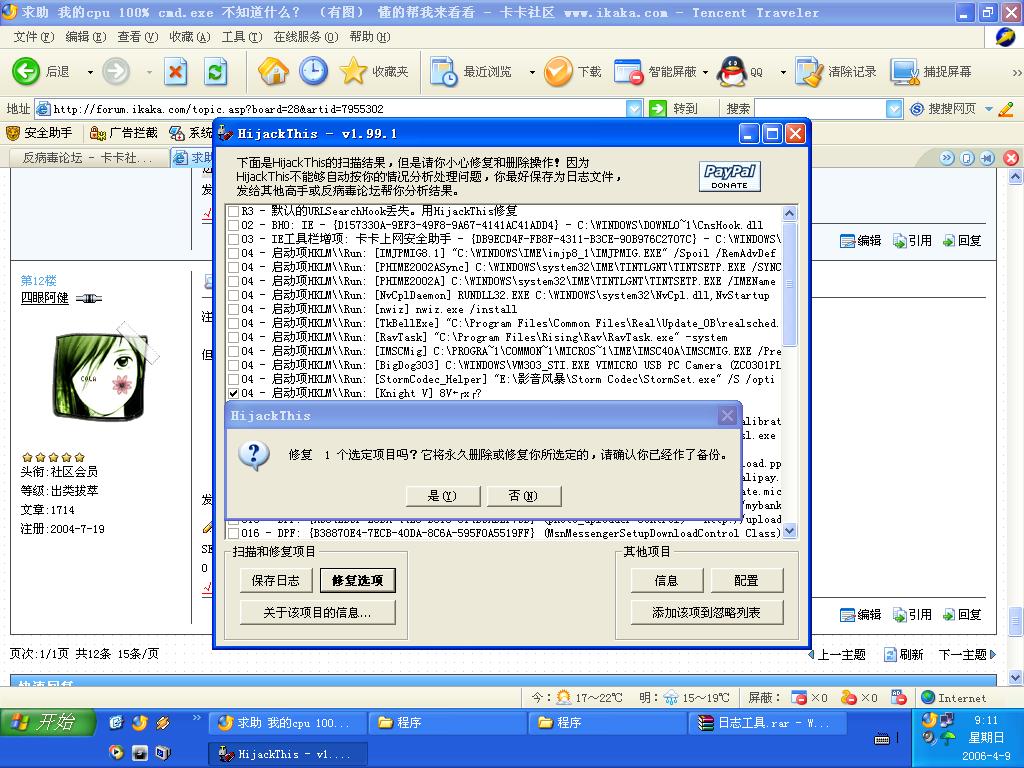
Task: Click the 修复选项 button
Action: (x=357, y=580)
